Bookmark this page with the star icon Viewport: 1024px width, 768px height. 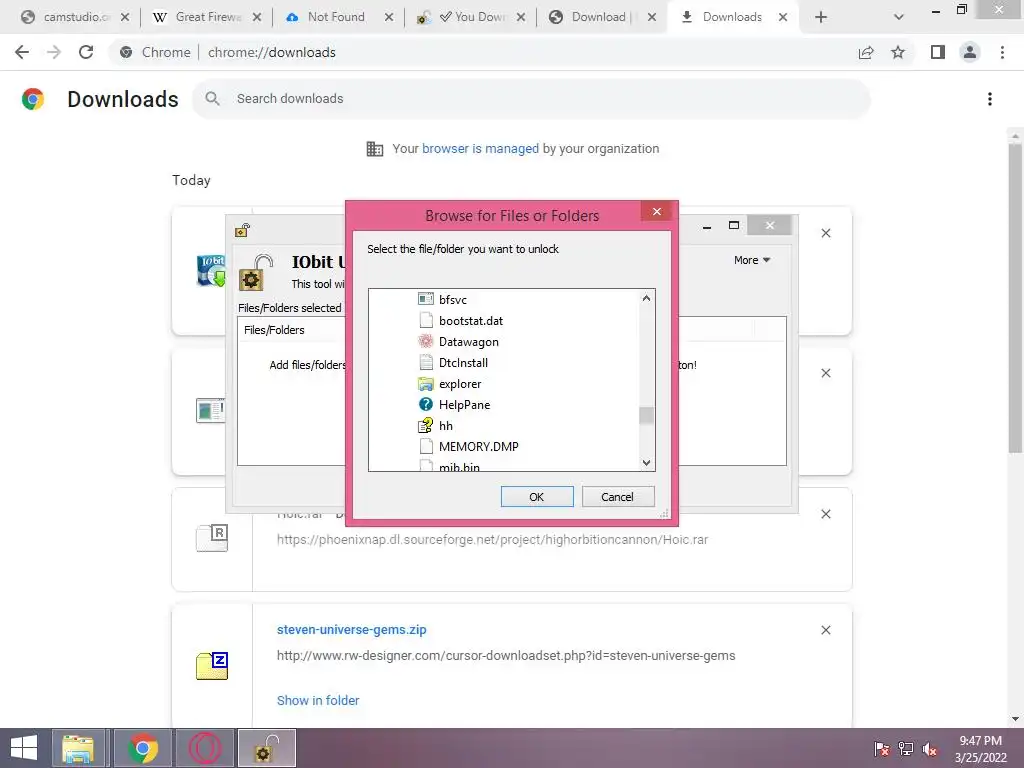coord(898,52)
